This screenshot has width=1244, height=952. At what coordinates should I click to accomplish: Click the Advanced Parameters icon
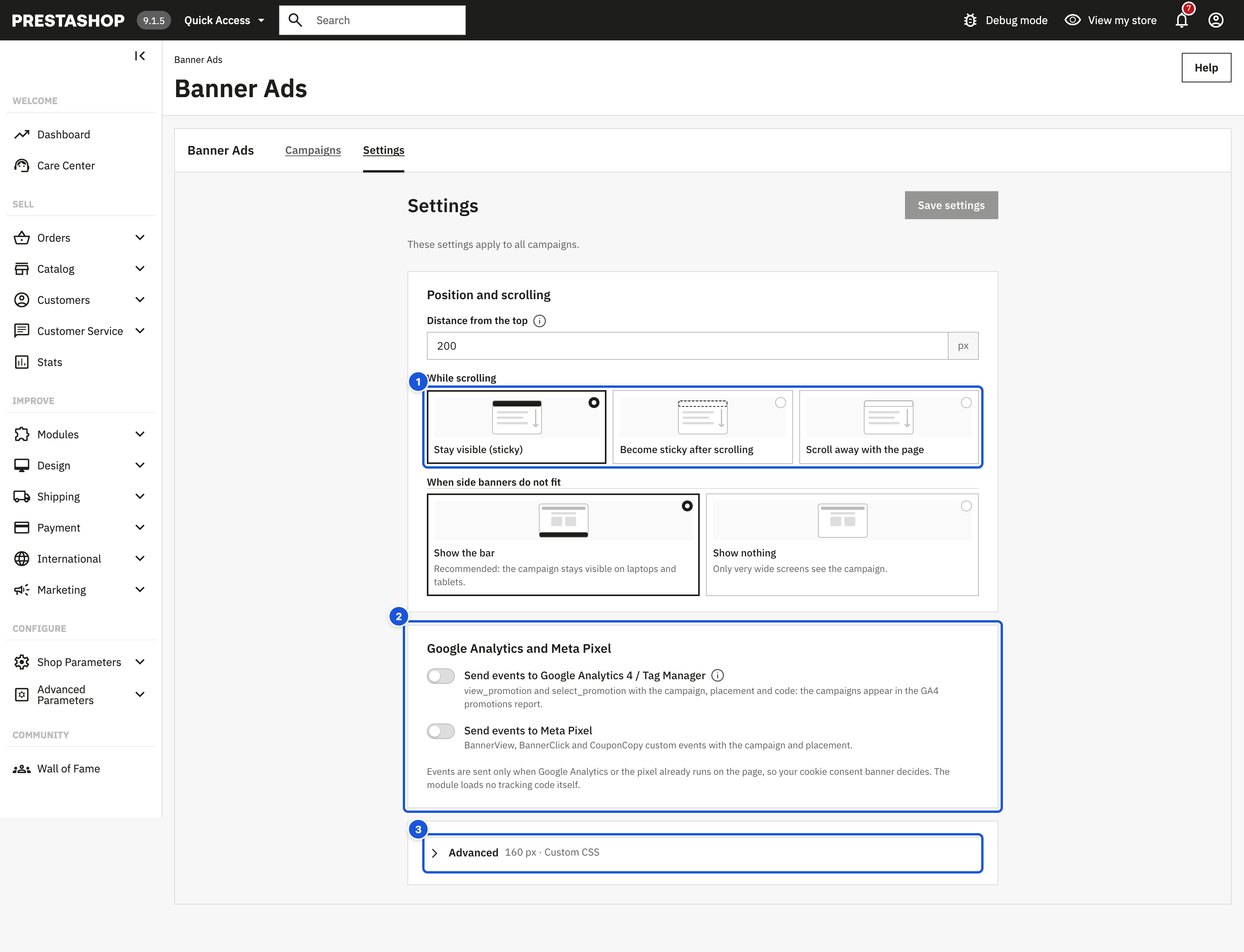click(x=21, y=695)
